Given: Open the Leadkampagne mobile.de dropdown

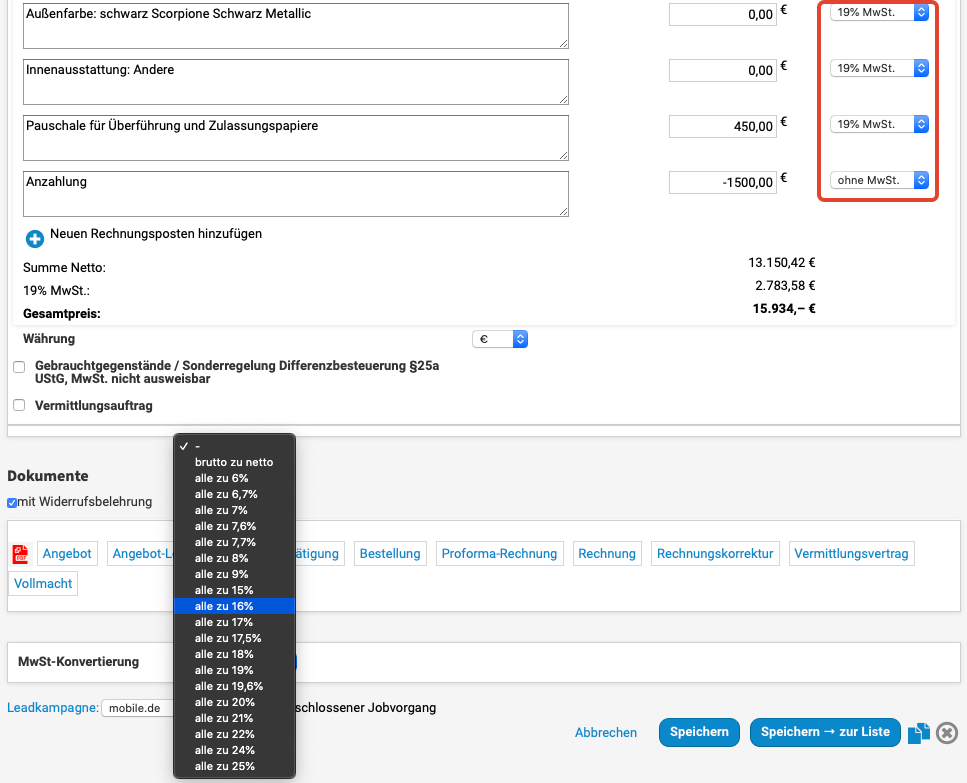Looking at the screenshot, I should tap(137, 708).
